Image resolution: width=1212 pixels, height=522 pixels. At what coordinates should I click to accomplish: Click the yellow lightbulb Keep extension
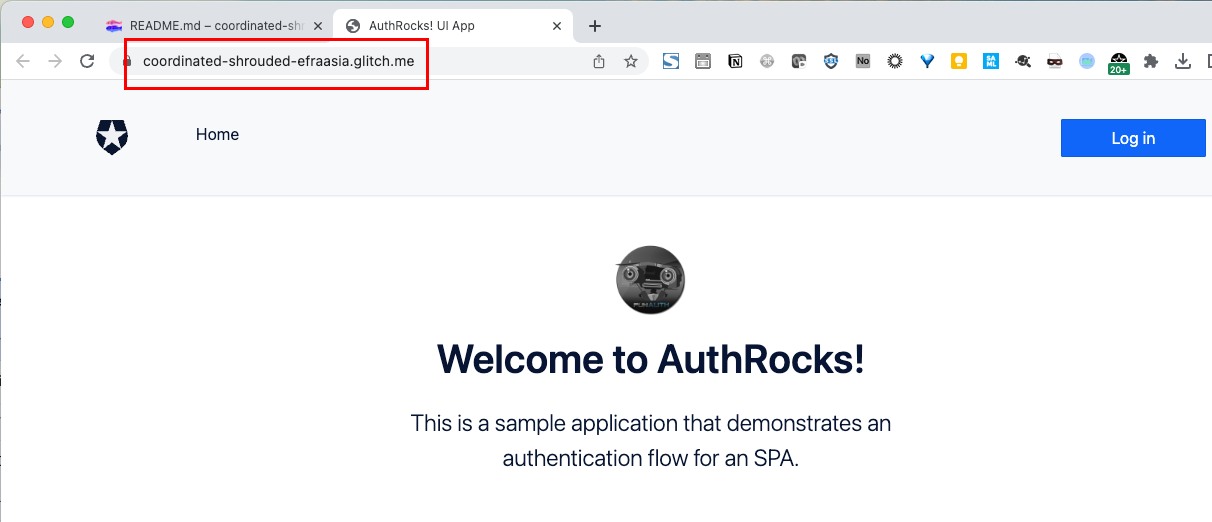click(959, 61)
